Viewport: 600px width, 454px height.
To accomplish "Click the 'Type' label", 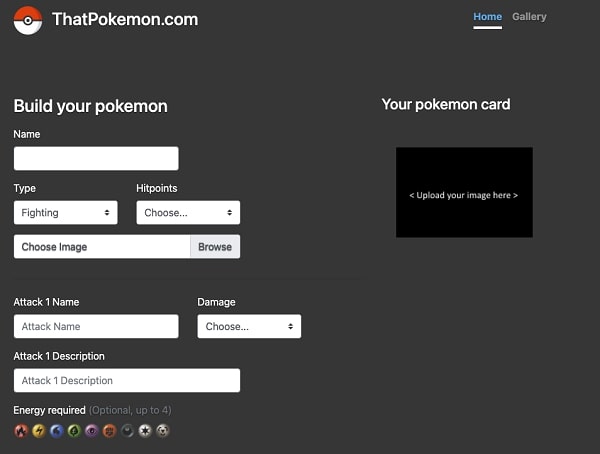I will pyautogui.click(x=24, y=188).
